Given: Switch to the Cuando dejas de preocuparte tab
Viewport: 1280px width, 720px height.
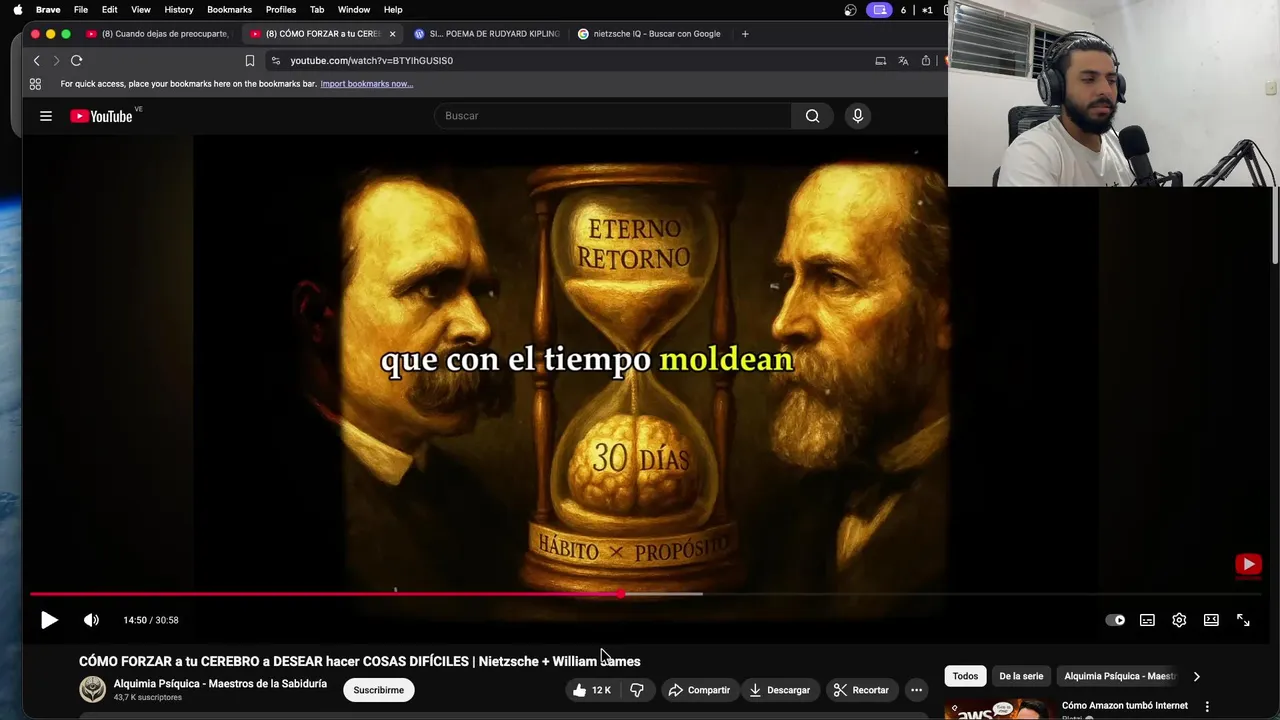Looking at the screenshot, I should (158, 34).
